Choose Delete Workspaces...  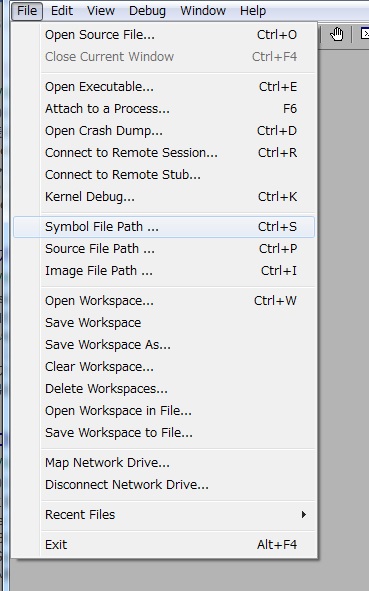click(x=164, y=389)
